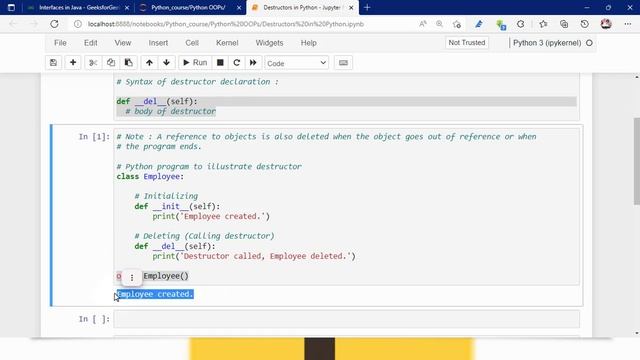Add this page to favorites star icon

(x=457, y=24)
